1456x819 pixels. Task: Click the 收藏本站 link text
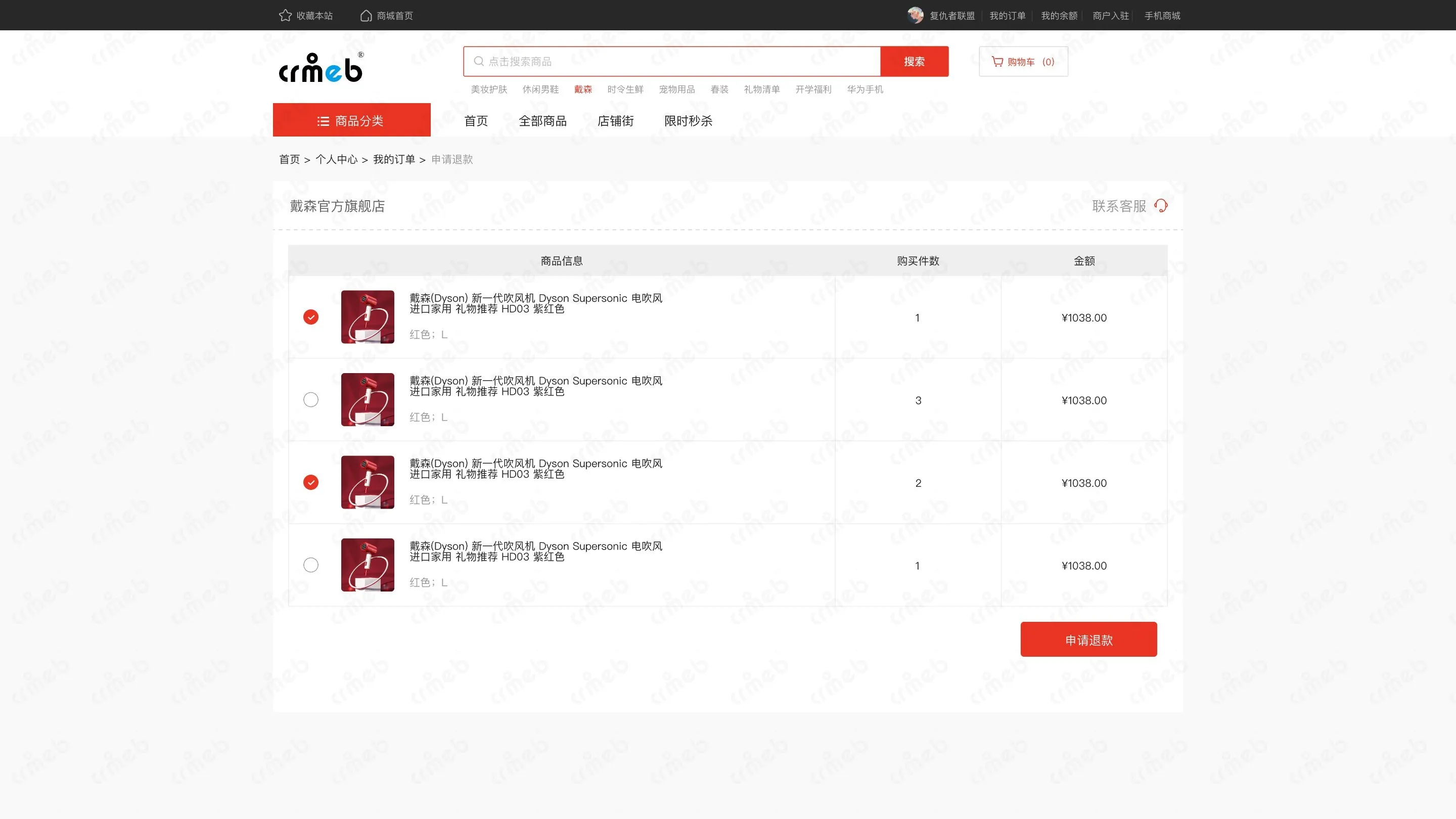tap(315, 16)
